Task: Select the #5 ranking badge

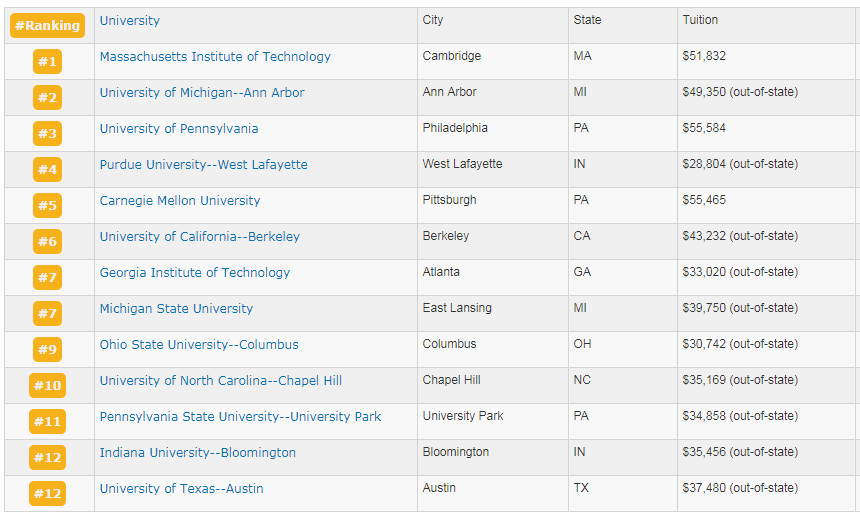Action: point(47,206)
